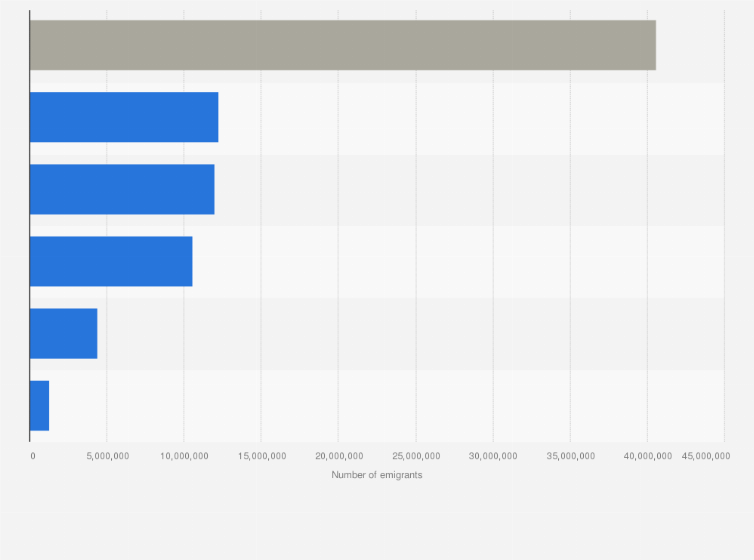The height and width of the screenshot is (560, 754).
Task: Click the '40,000,000' axis label
Action: (x=648, y=456)
